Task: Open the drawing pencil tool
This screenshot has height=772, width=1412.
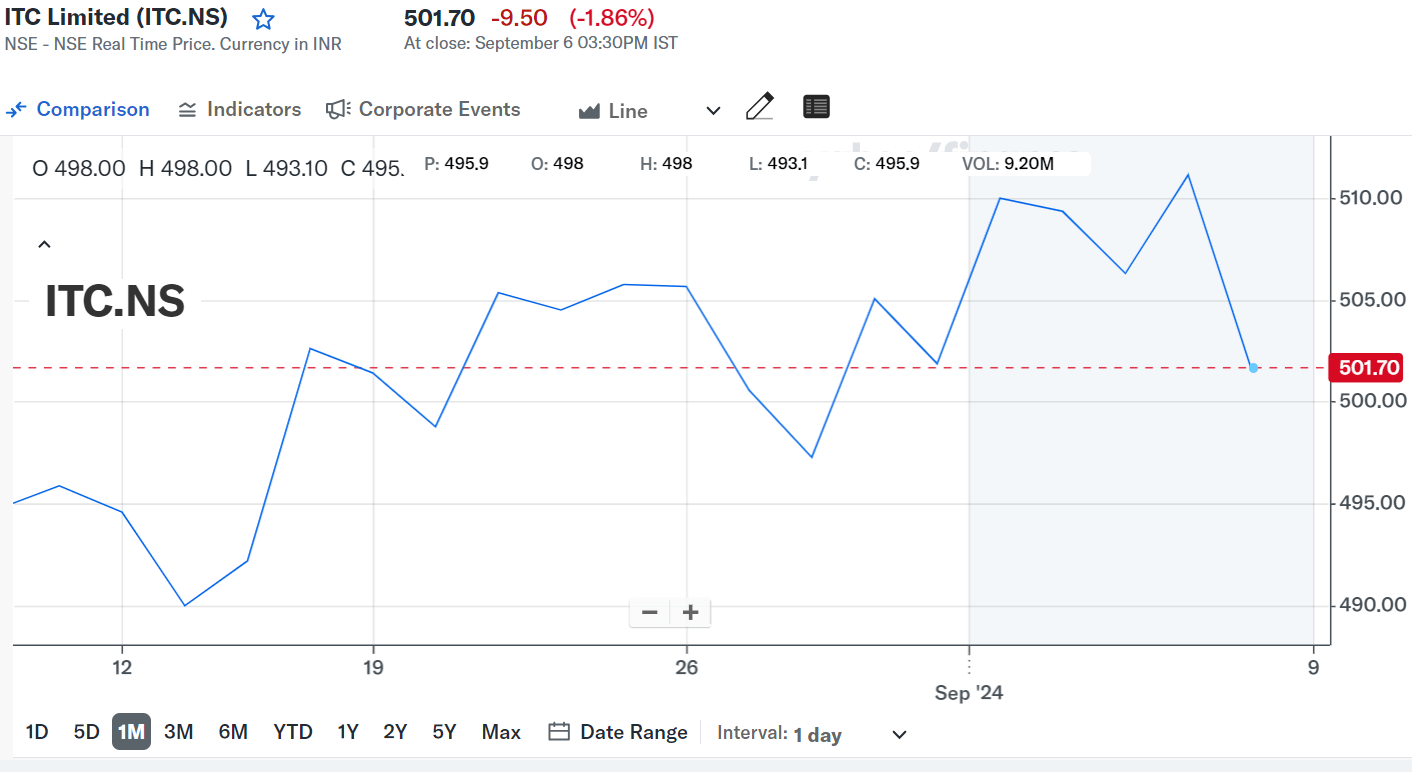Action: tap(760, 105)
